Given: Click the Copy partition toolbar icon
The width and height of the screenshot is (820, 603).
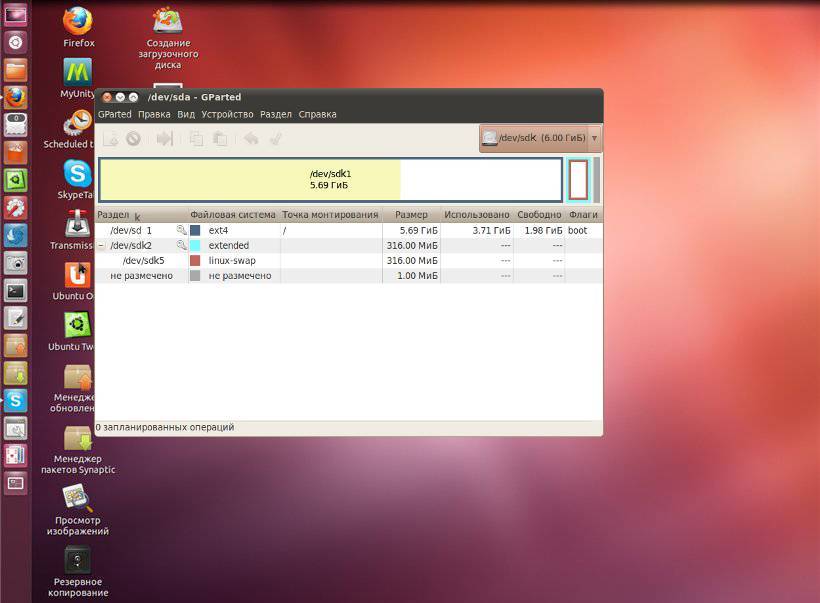Looking at the screenshot, I should [196, 139].
